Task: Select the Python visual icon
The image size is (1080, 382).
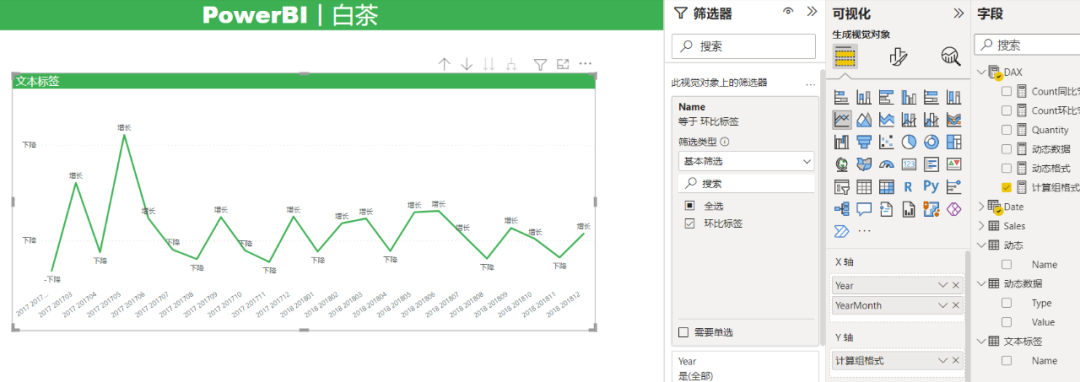Action: coord(931,186)
